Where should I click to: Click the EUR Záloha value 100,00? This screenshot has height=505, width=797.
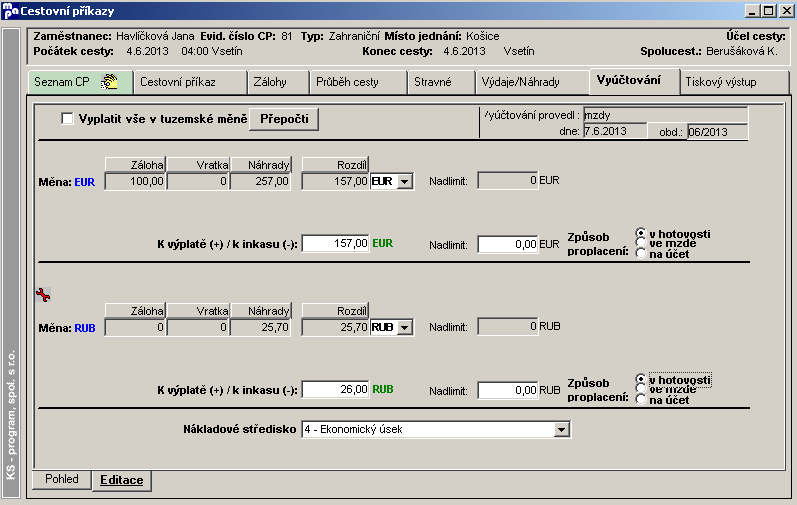(135, 181)
